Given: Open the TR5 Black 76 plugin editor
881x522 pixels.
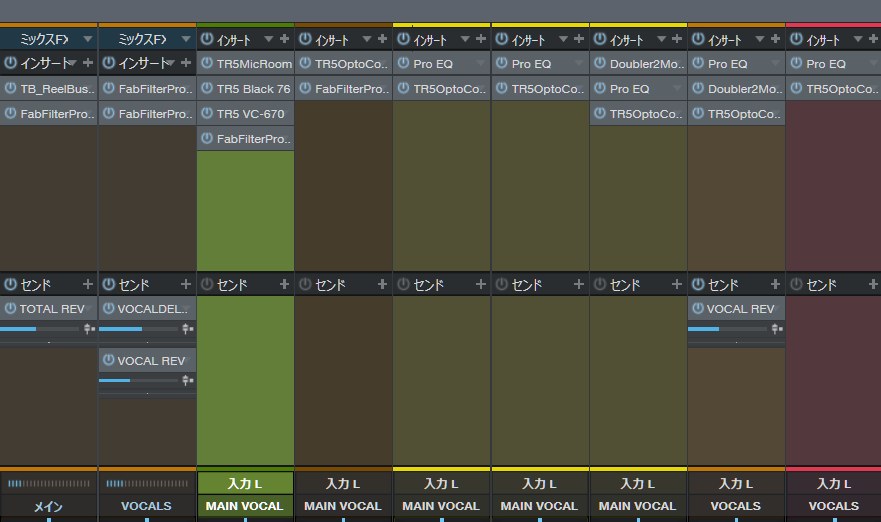Looking at the screenshot, I should point(253,88).
